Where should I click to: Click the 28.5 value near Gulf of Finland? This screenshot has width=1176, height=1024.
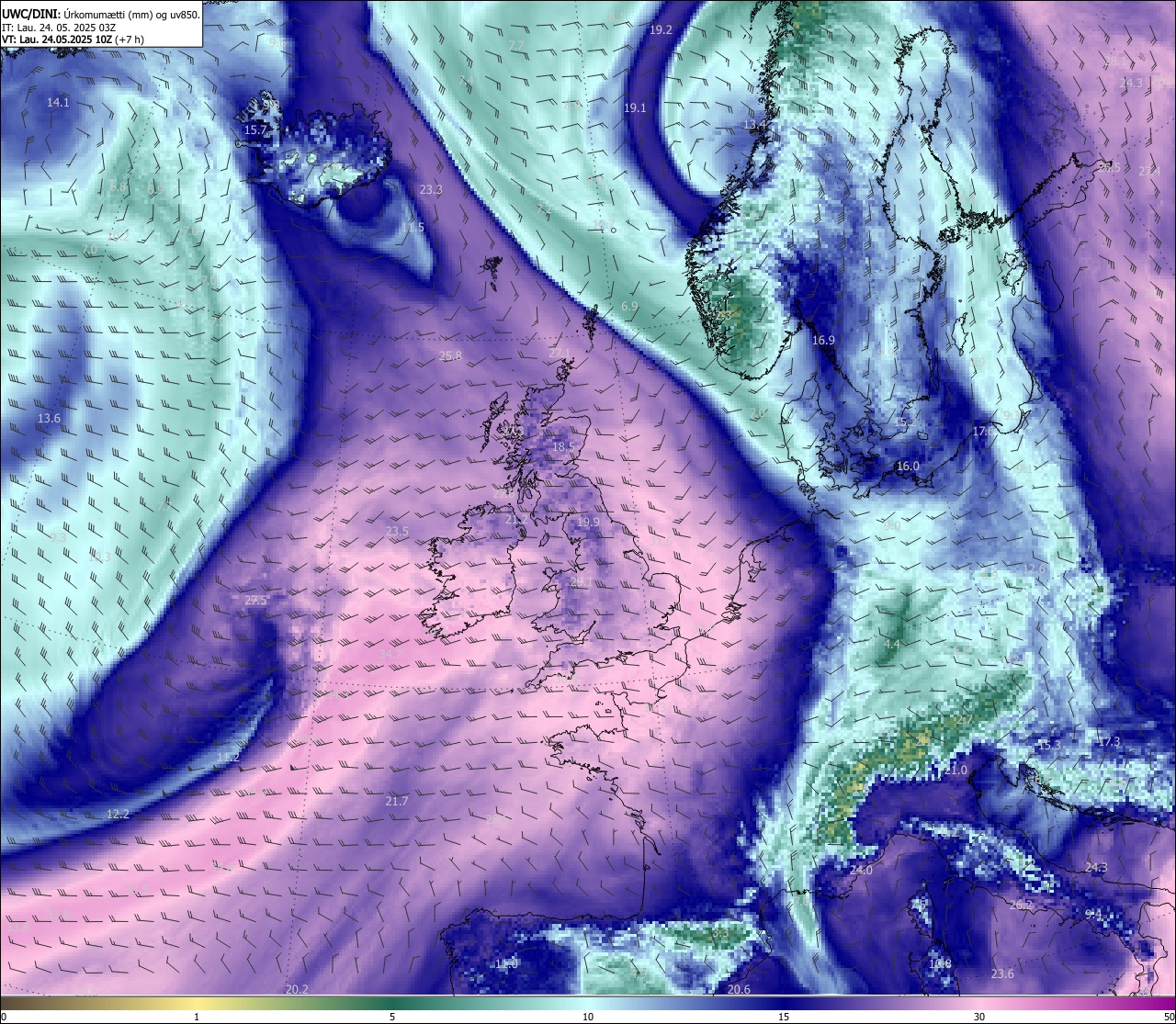pos(1109,168)
